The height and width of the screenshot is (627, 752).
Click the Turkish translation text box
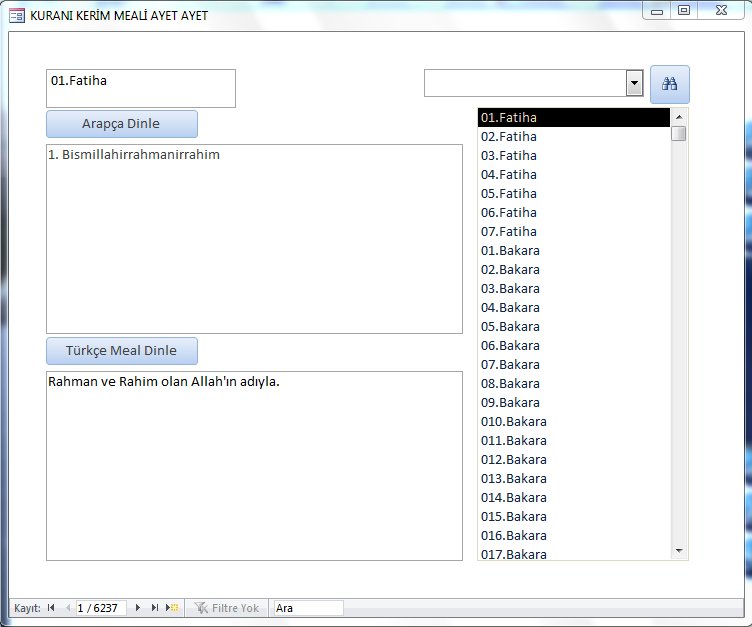point(254,465)
